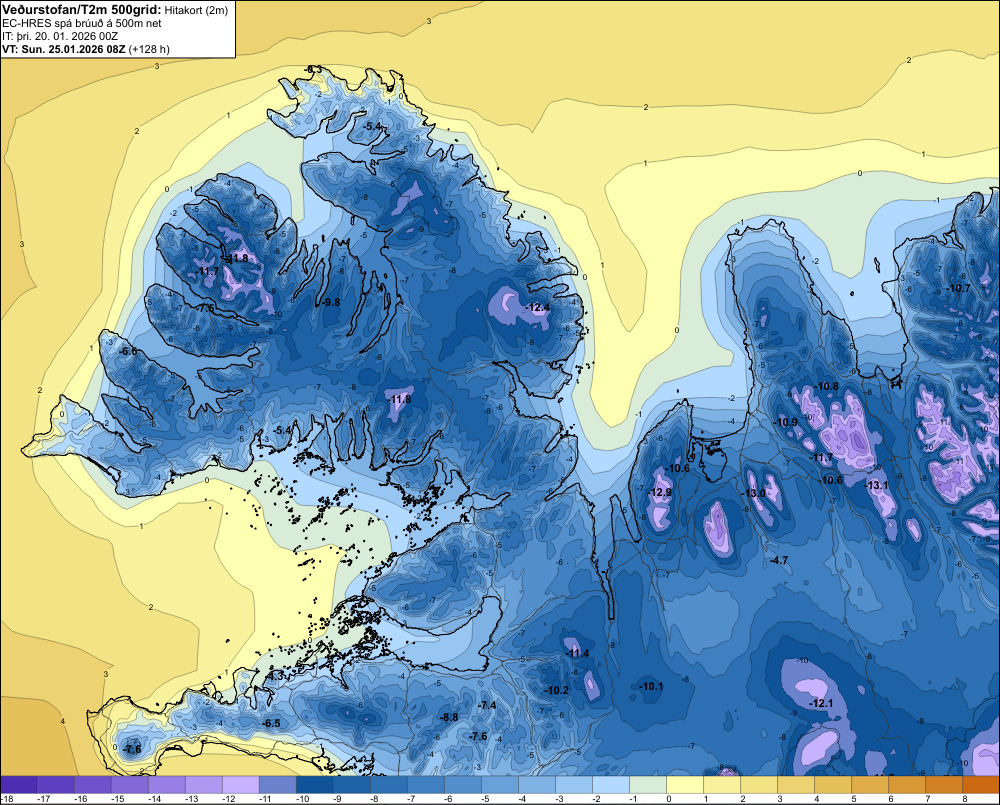Image resolution: width=1000 pixels, height=805 pixels.
Task: Click the 'Hitakort (2m)' header label
Action: pyautogui.click(x=196, y=10)
